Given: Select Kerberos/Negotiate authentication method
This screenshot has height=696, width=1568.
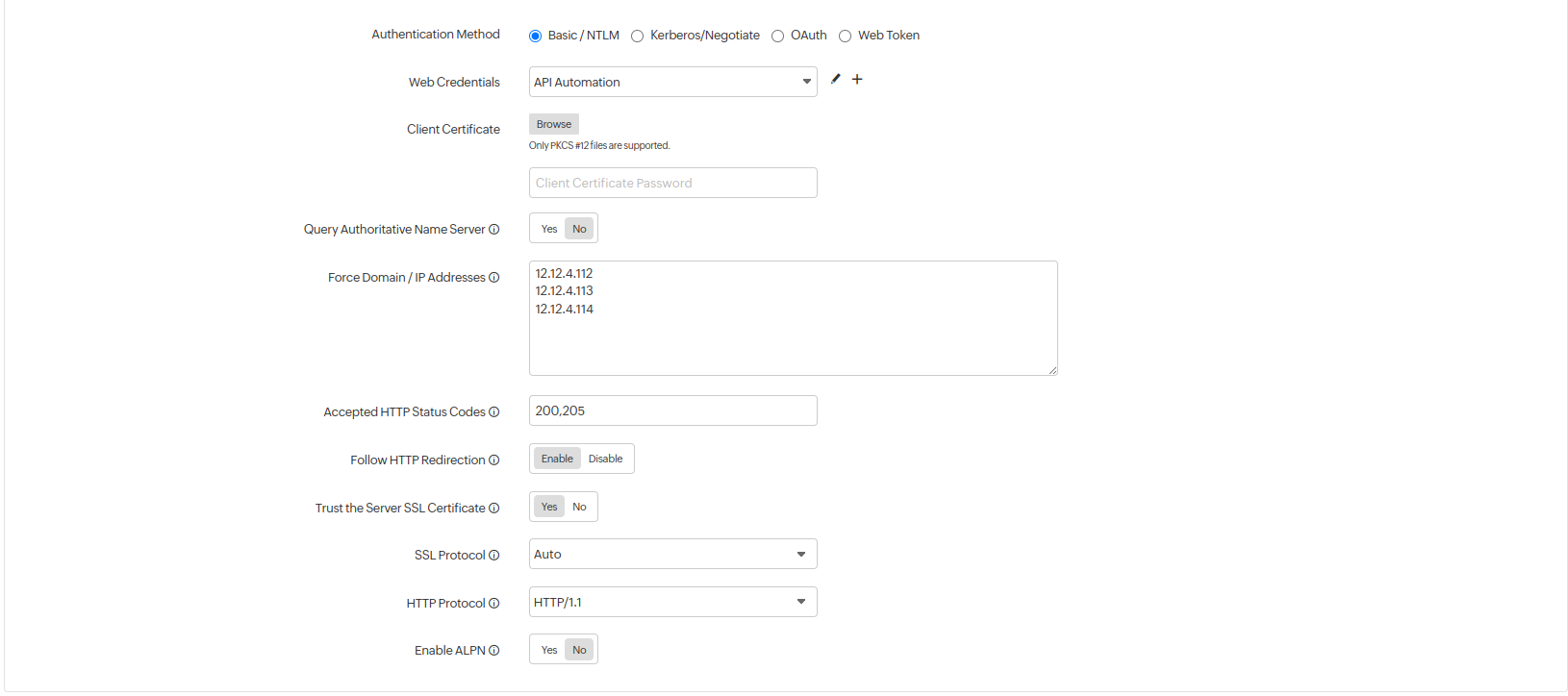Looking at the screenshot, I should click(637, 37).
